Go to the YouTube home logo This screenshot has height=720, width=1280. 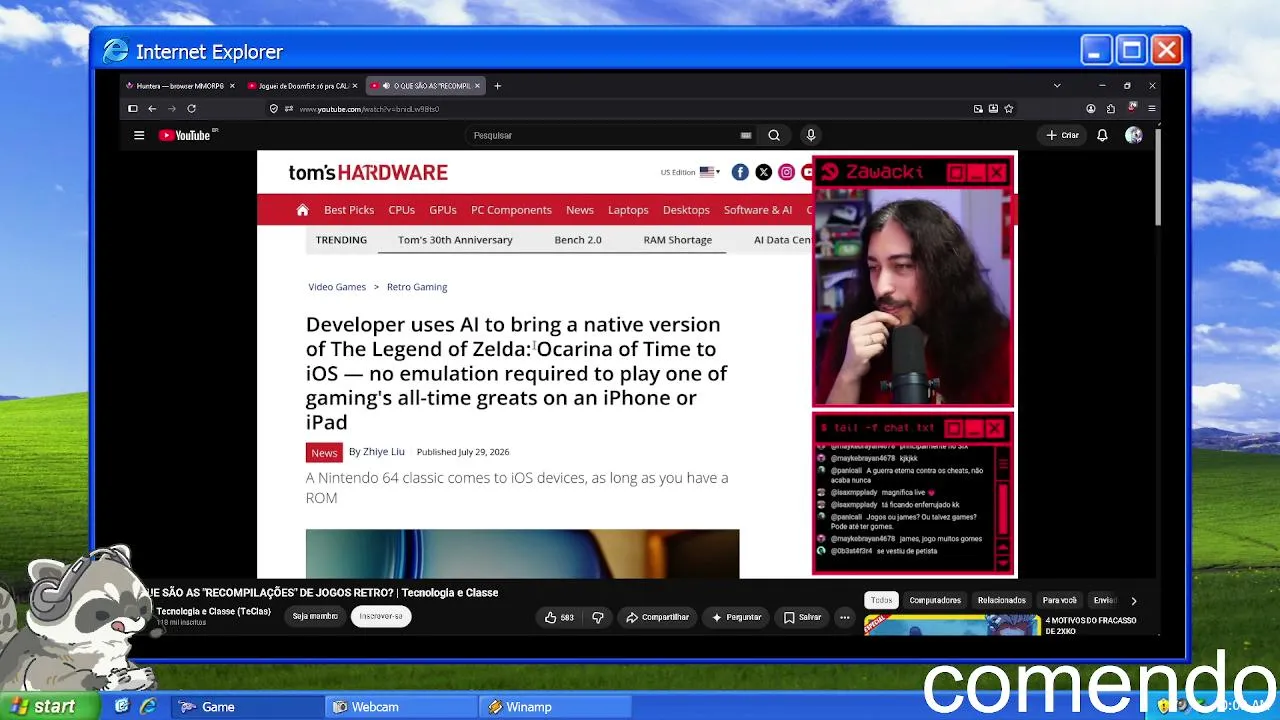click(x=185, y=135)
